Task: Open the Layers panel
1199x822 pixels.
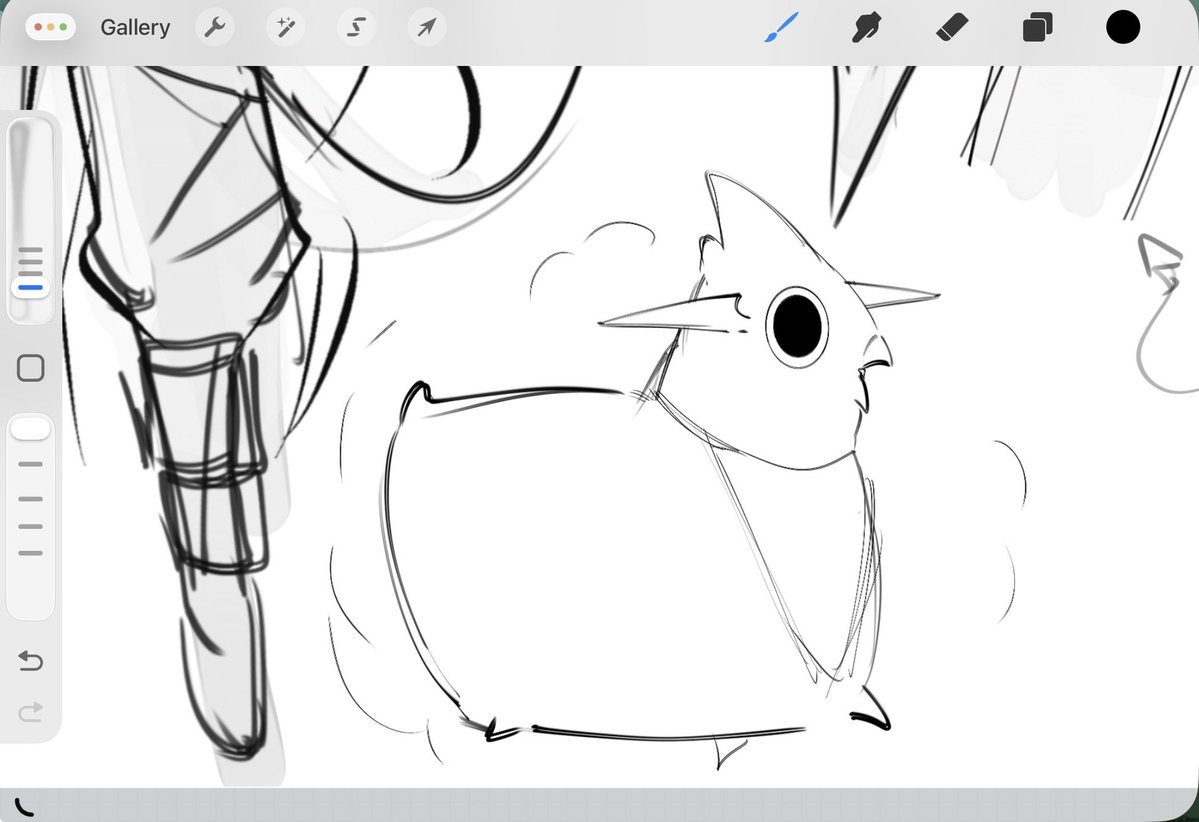Action: pyautogui.click(x=1038, y=28)
